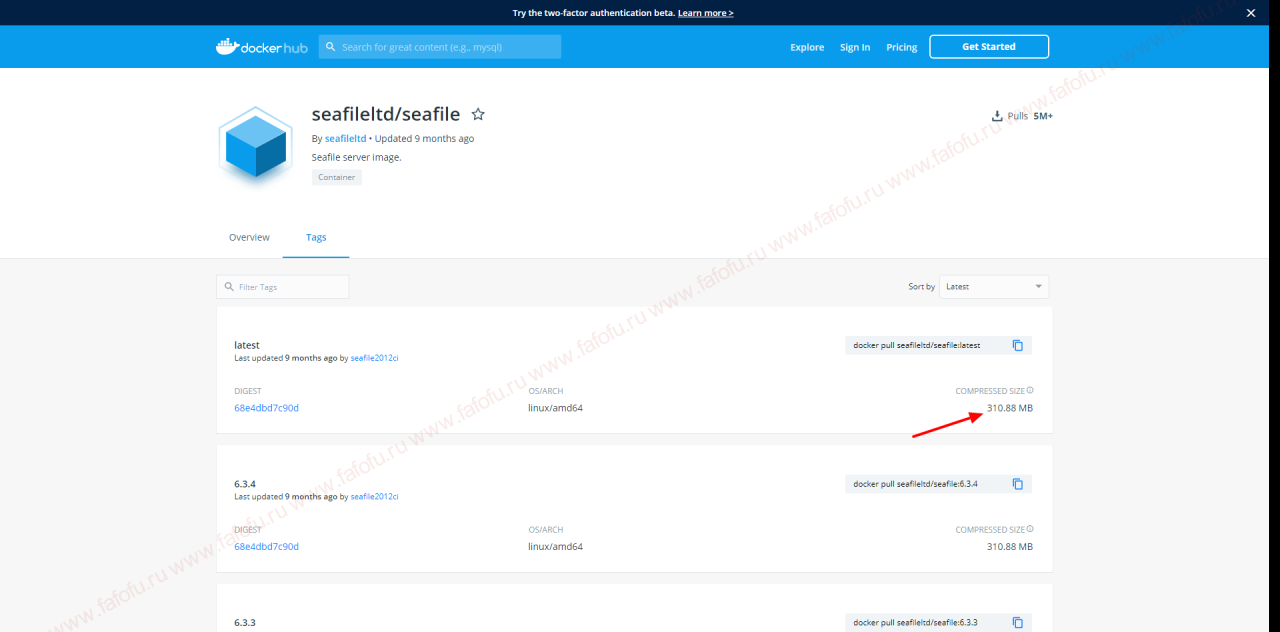The image size is (1280, 632).
Task: Click the '6.3.3' tag name
Action: tap(245, 622)
